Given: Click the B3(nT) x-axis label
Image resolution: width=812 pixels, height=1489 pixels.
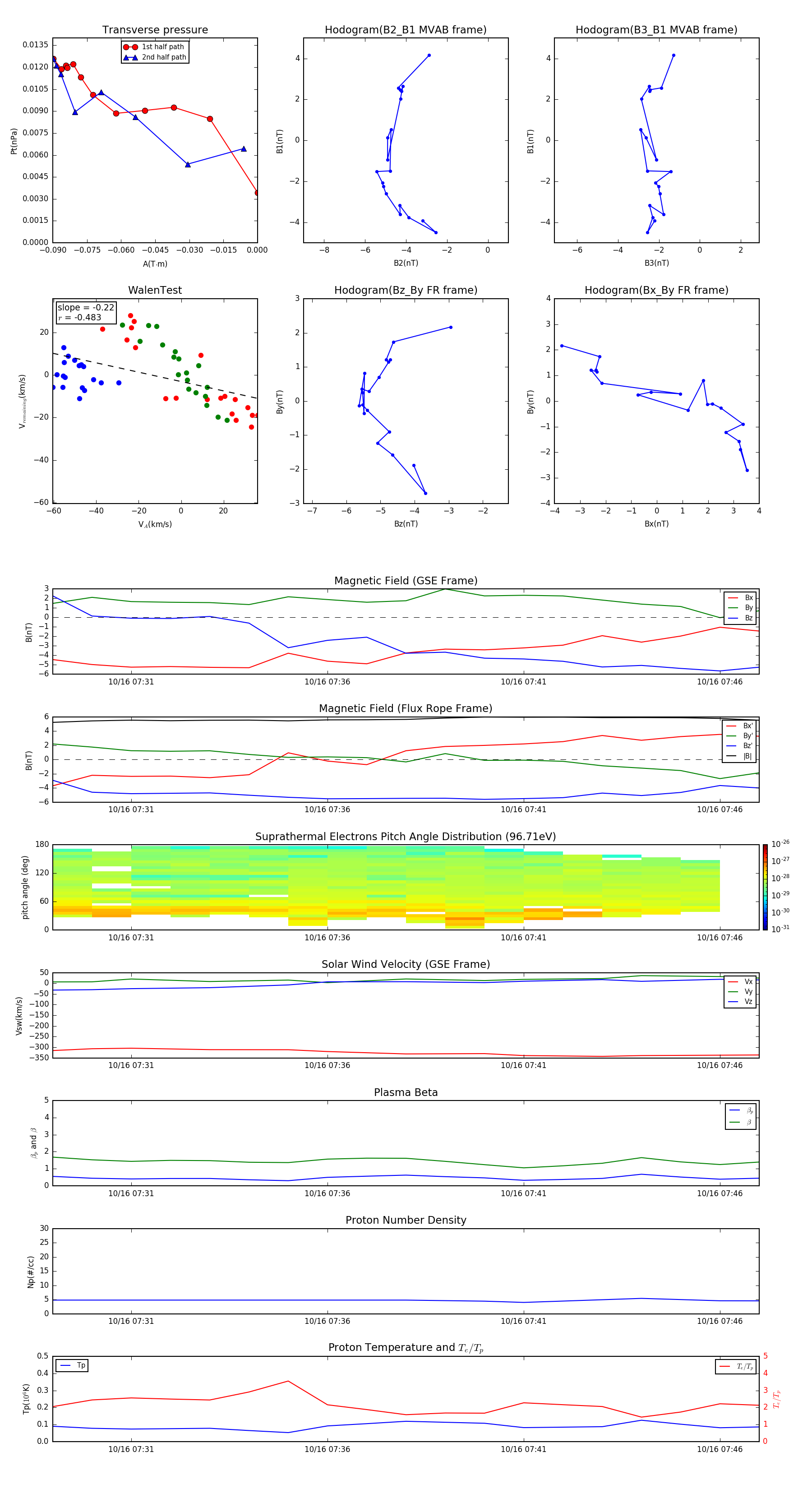Looking at the screenshot, I should 656,264.
